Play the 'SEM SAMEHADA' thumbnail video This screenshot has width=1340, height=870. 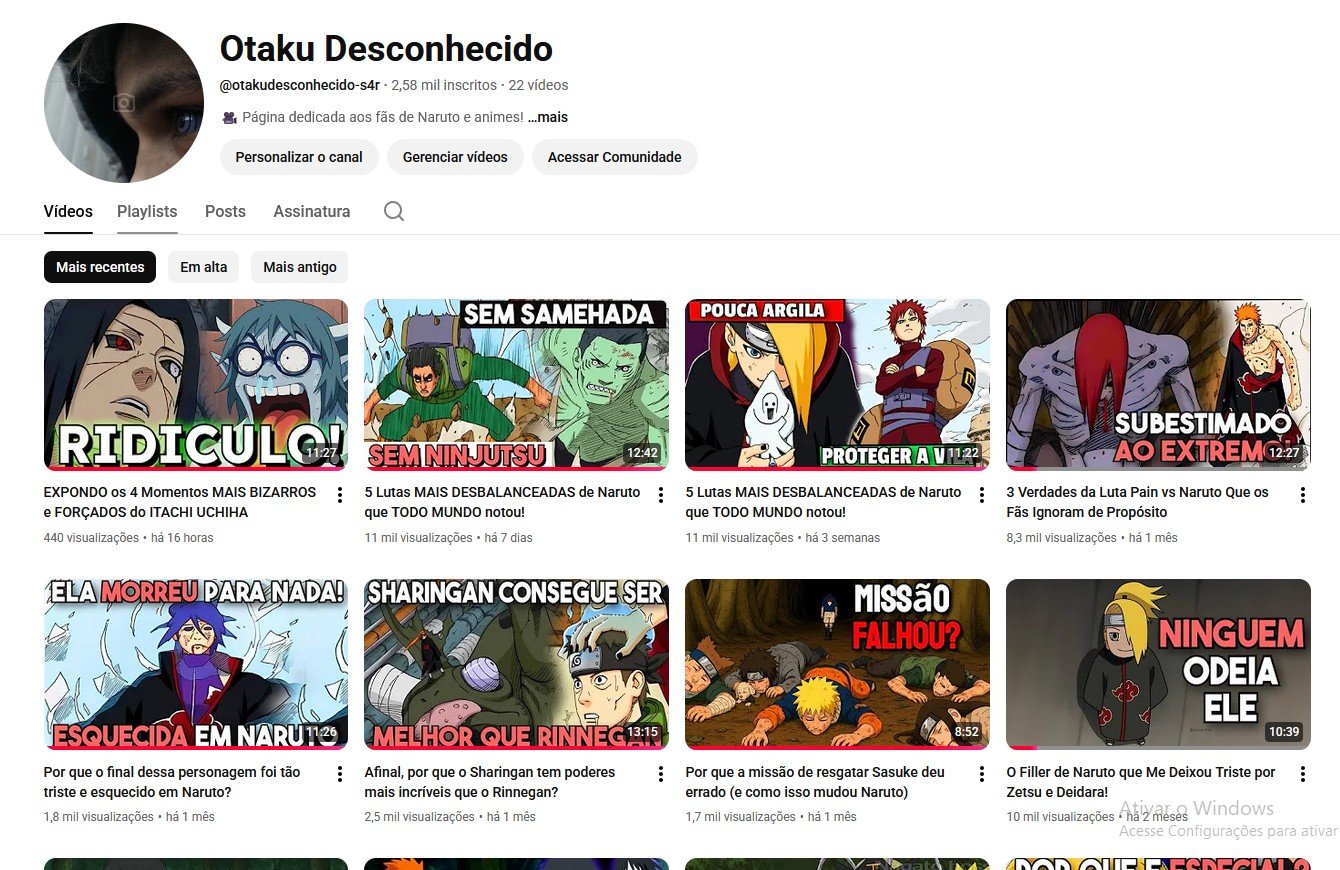tap(516, 385)
